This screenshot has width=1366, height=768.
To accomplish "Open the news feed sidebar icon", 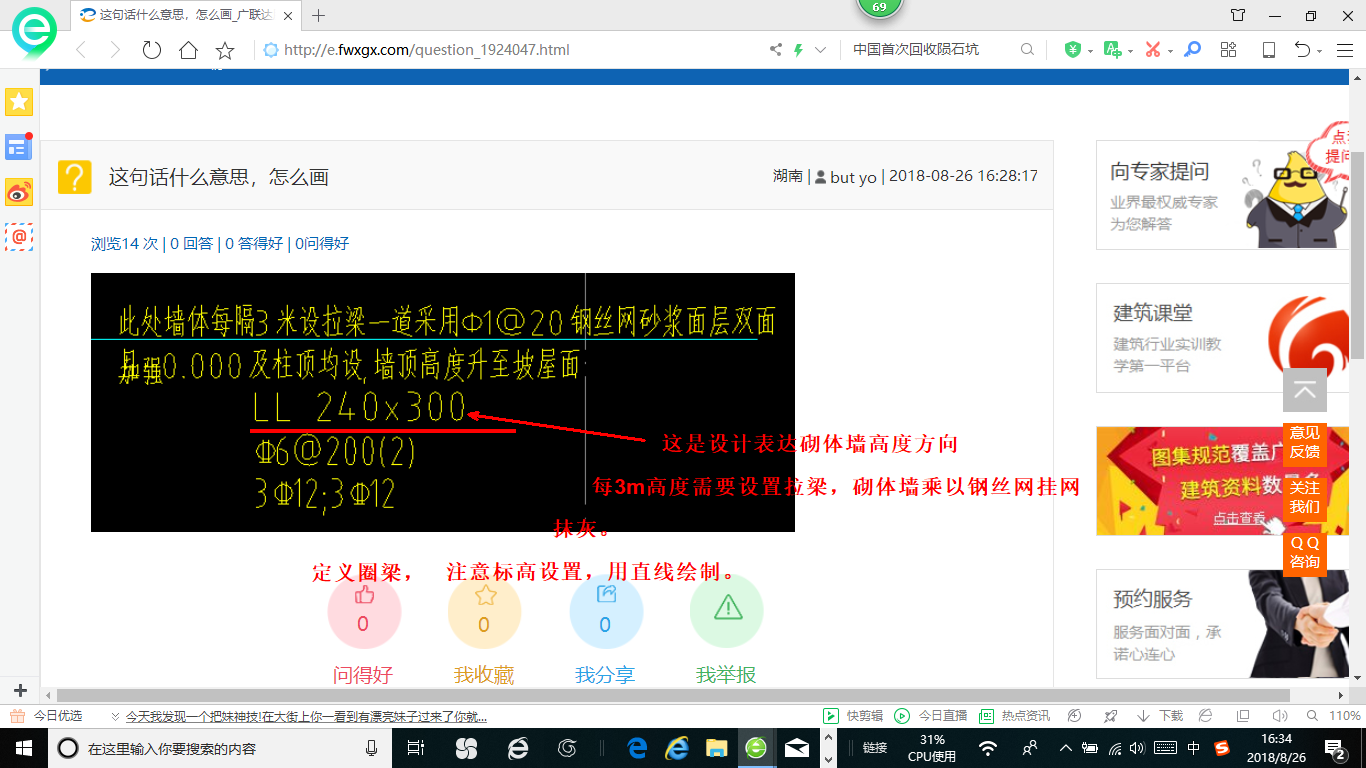I will pos(19,147).
